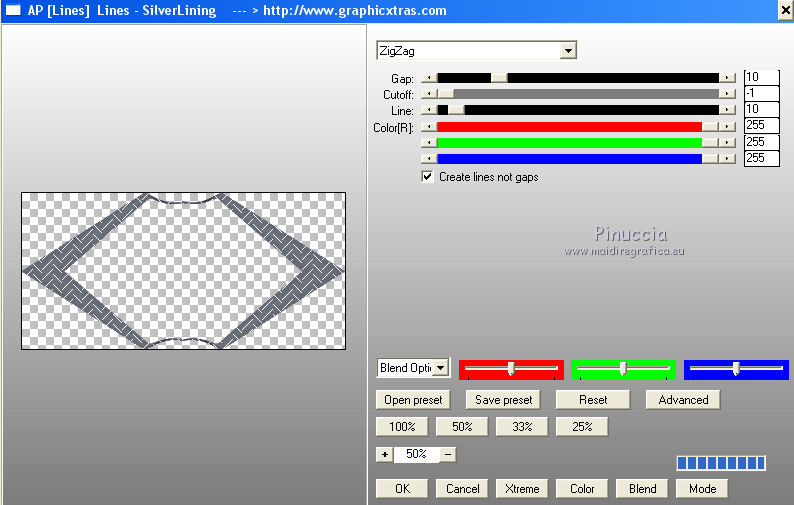Click the blue value field showing 255
Image resolution: width=794 pixels, height=505 pixels.
[x=761, y=158]
